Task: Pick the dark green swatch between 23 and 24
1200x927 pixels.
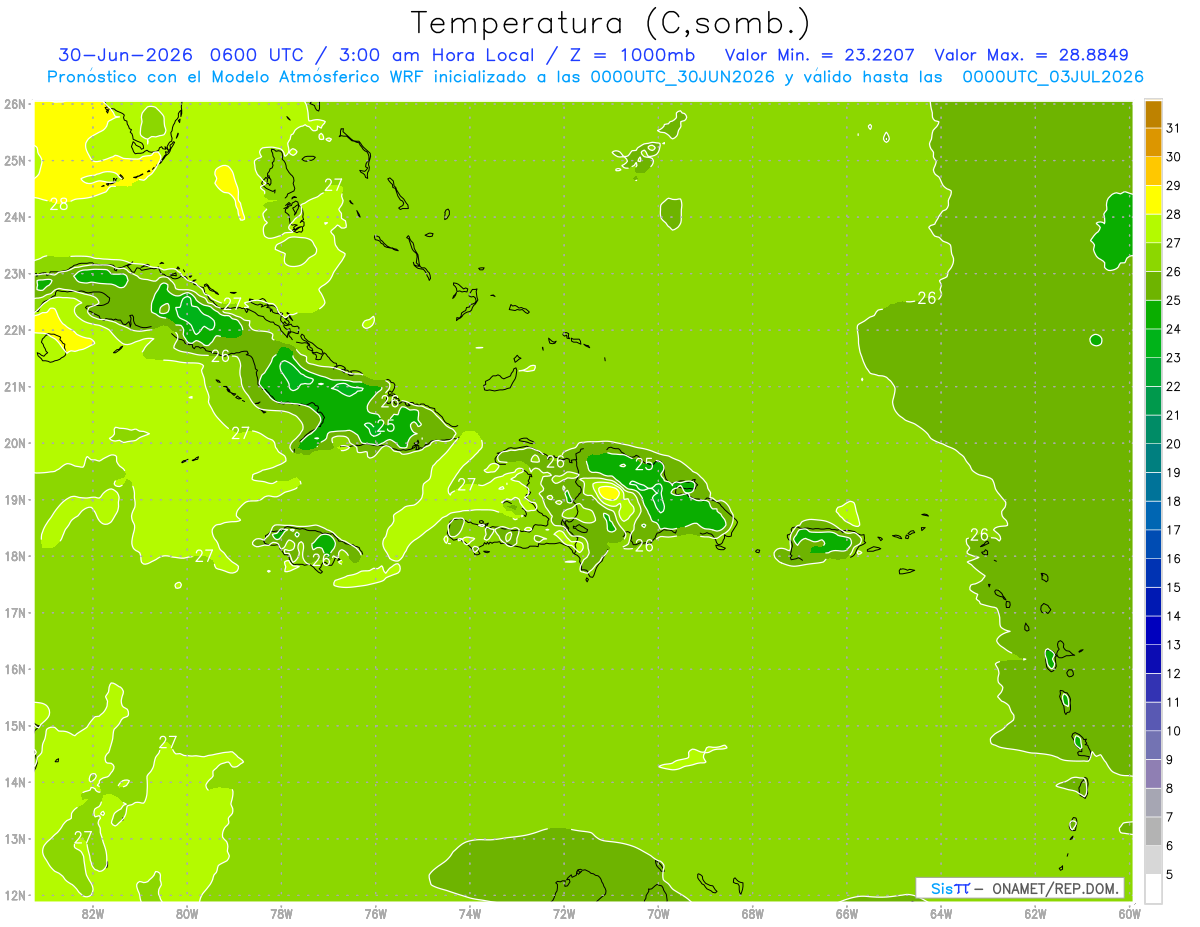Action: (x=1153, y=343)
